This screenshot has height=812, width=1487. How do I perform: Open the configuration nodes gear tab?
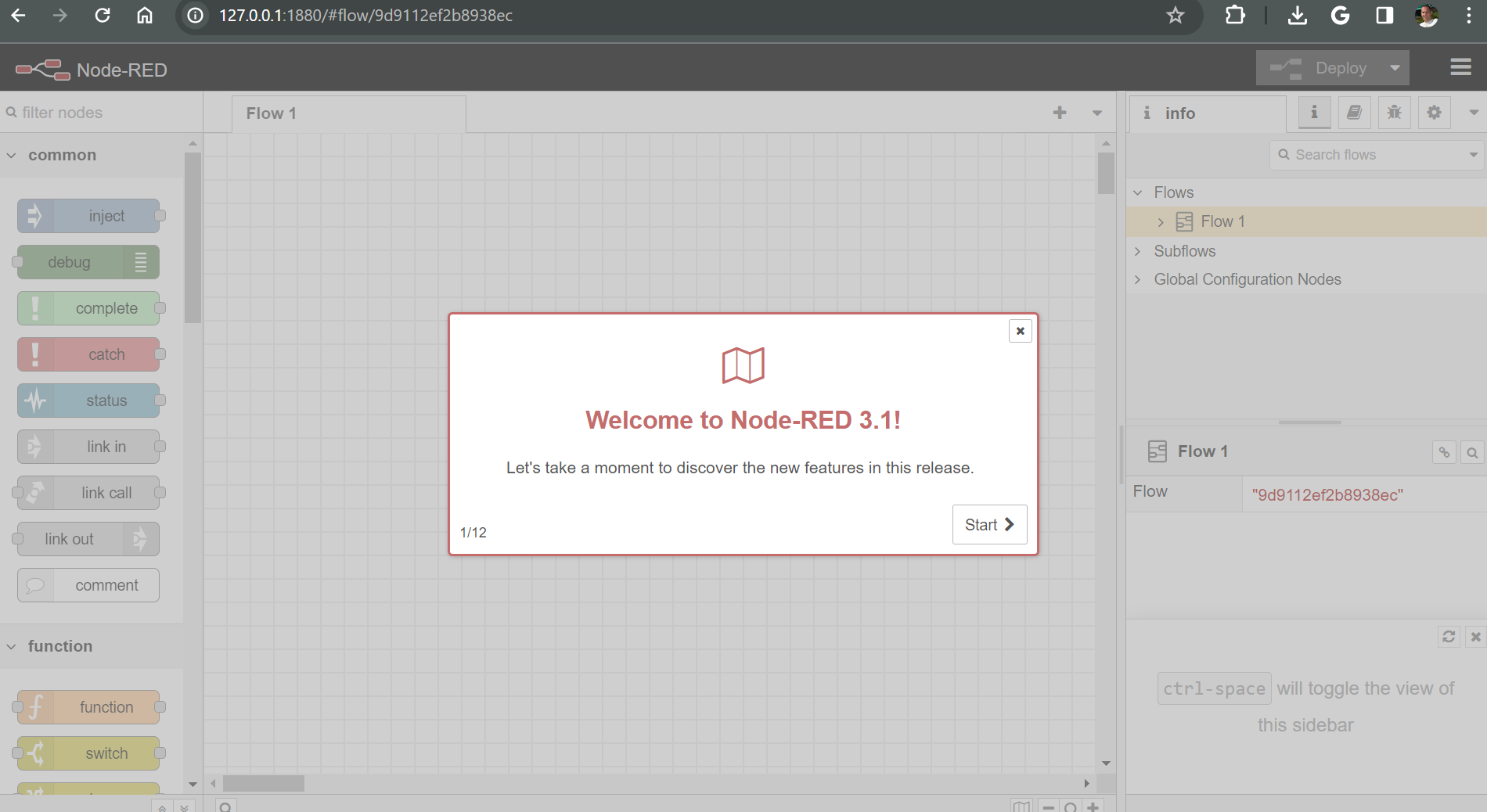(1434, 113)
